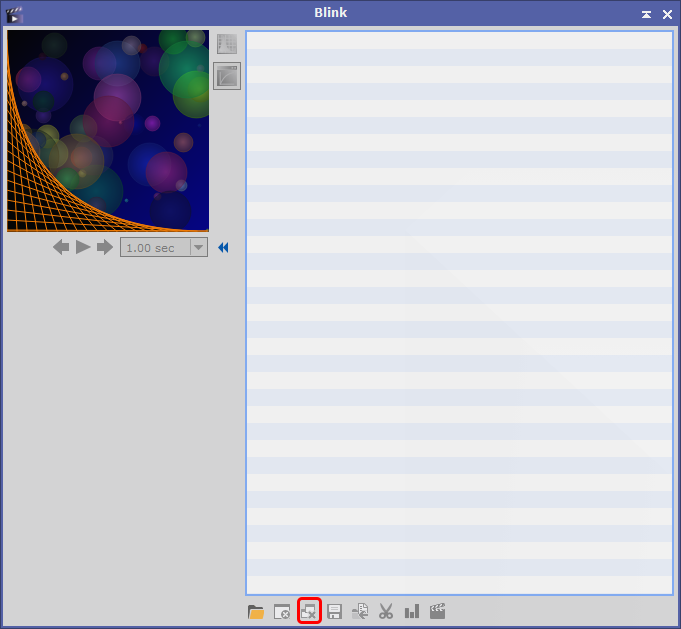681x629 pixels.
Task: Click the Close all images icon
Action: tap(309, 611)
